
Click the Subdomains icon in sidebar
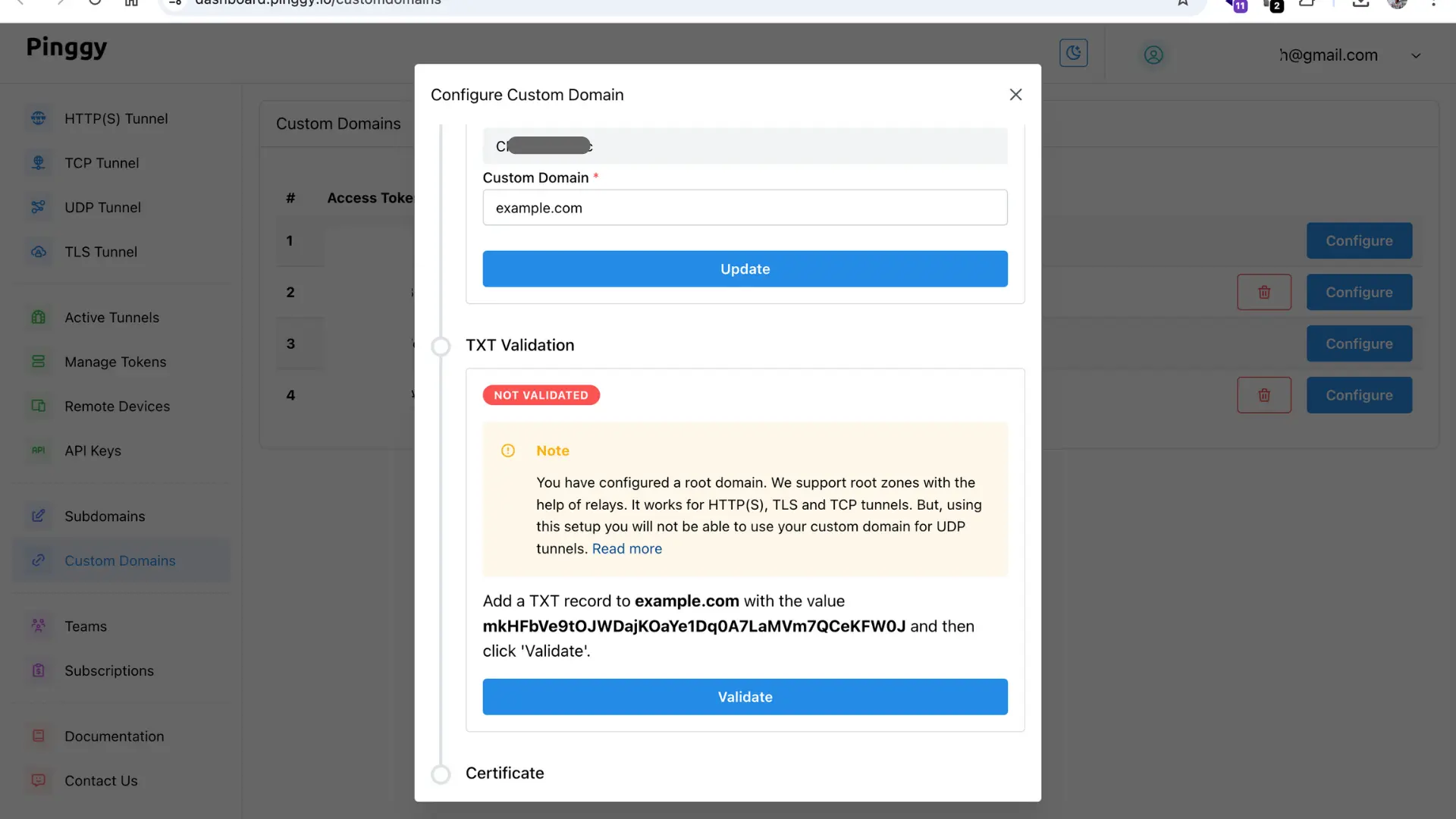(38, 517)
